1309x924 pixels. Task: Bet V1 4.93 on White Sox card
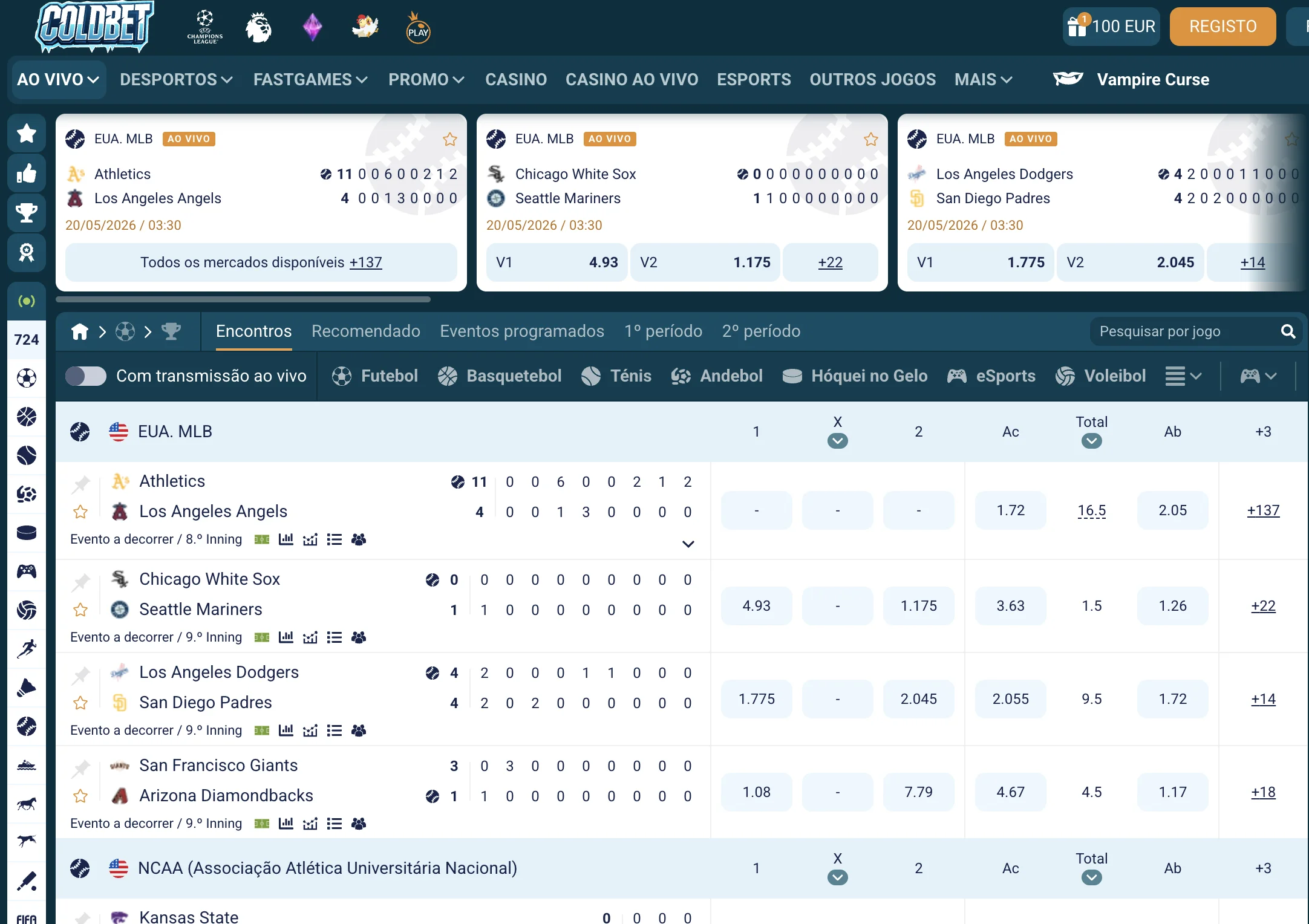557,262
